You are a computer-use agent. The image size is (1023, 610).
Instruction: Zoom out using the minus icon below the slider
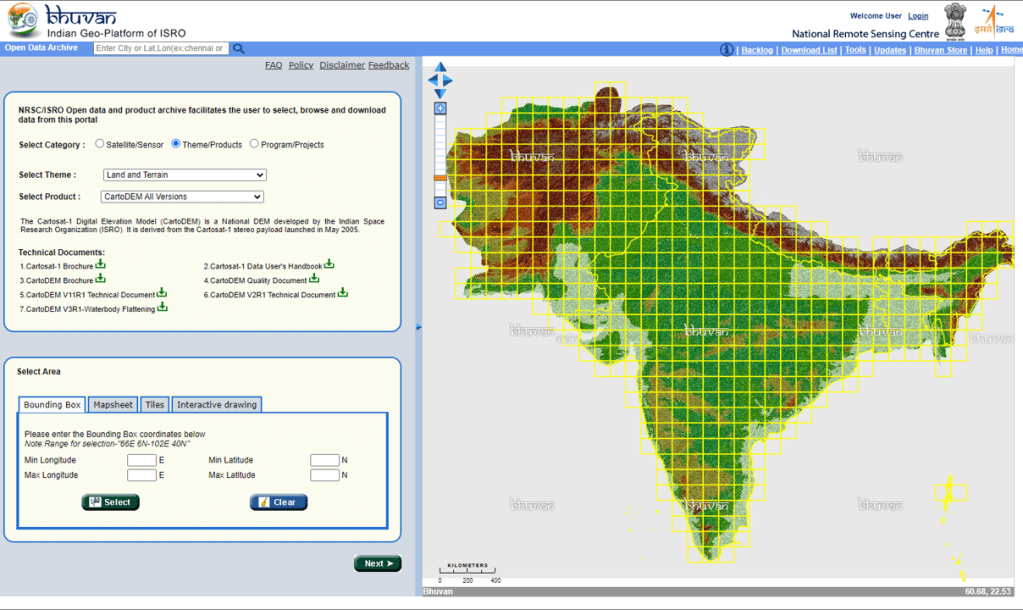(439, 202)
